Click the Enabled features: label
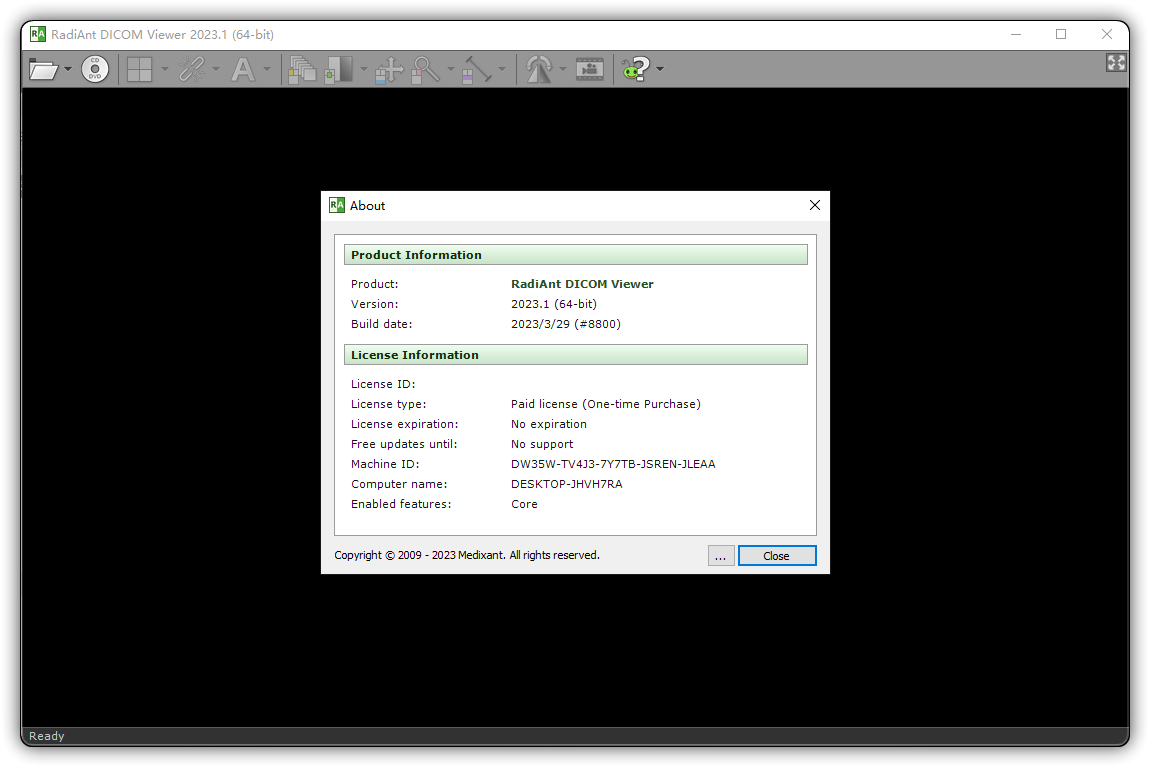Viewport: 1150px width, 767px height. 401,504
